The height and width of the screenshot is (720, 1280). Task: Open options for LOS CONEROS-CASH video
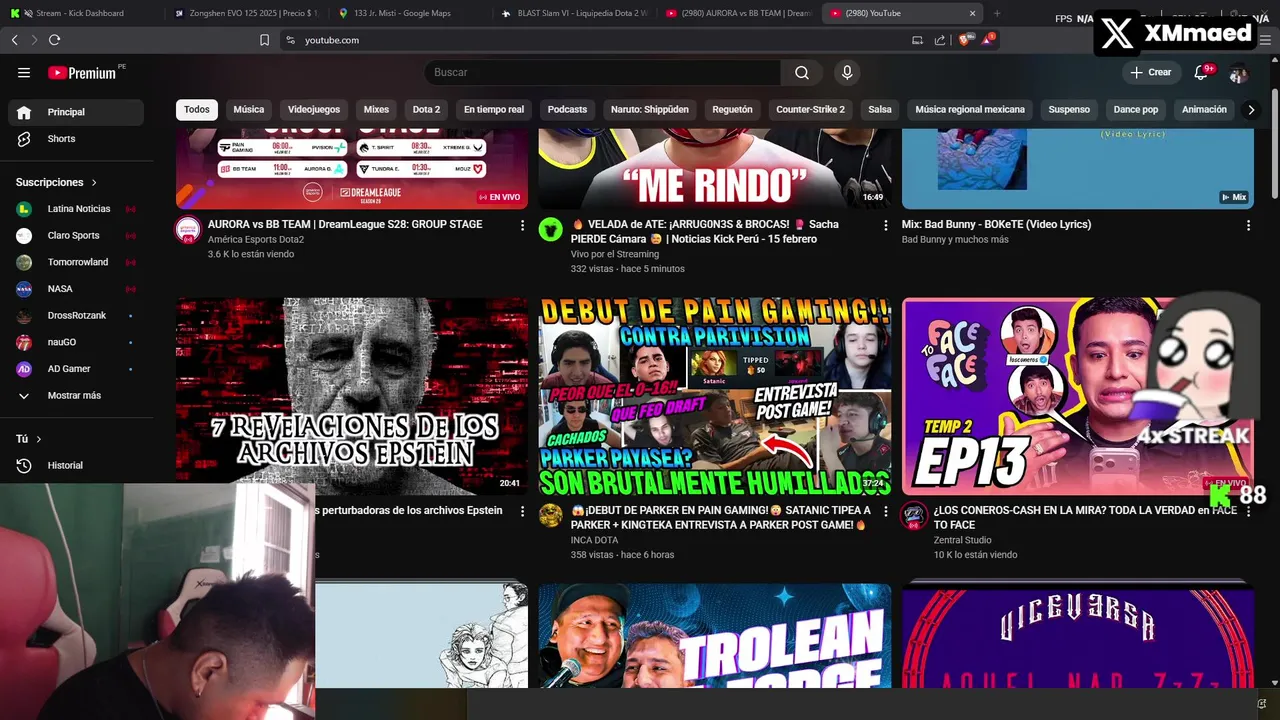click(1248, 512)
